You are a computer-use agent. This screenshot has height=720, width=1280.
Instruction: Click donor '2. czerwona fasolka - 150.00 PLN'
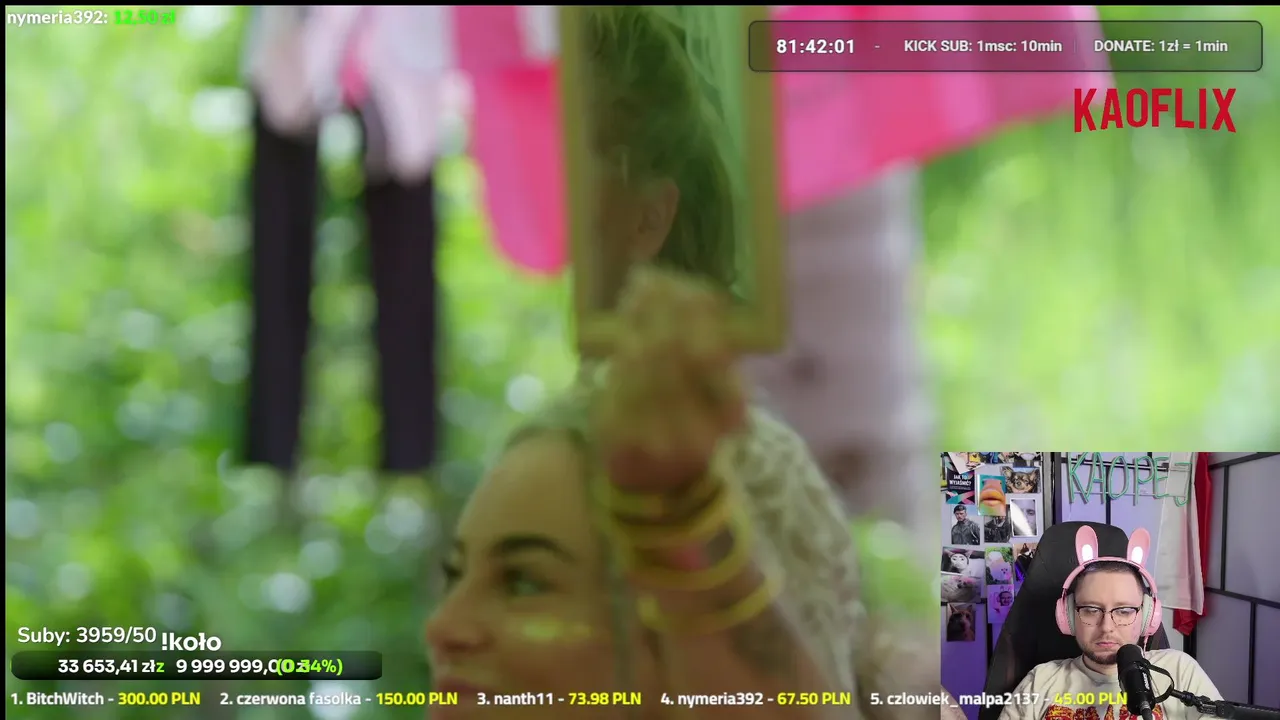click(338, 699)
